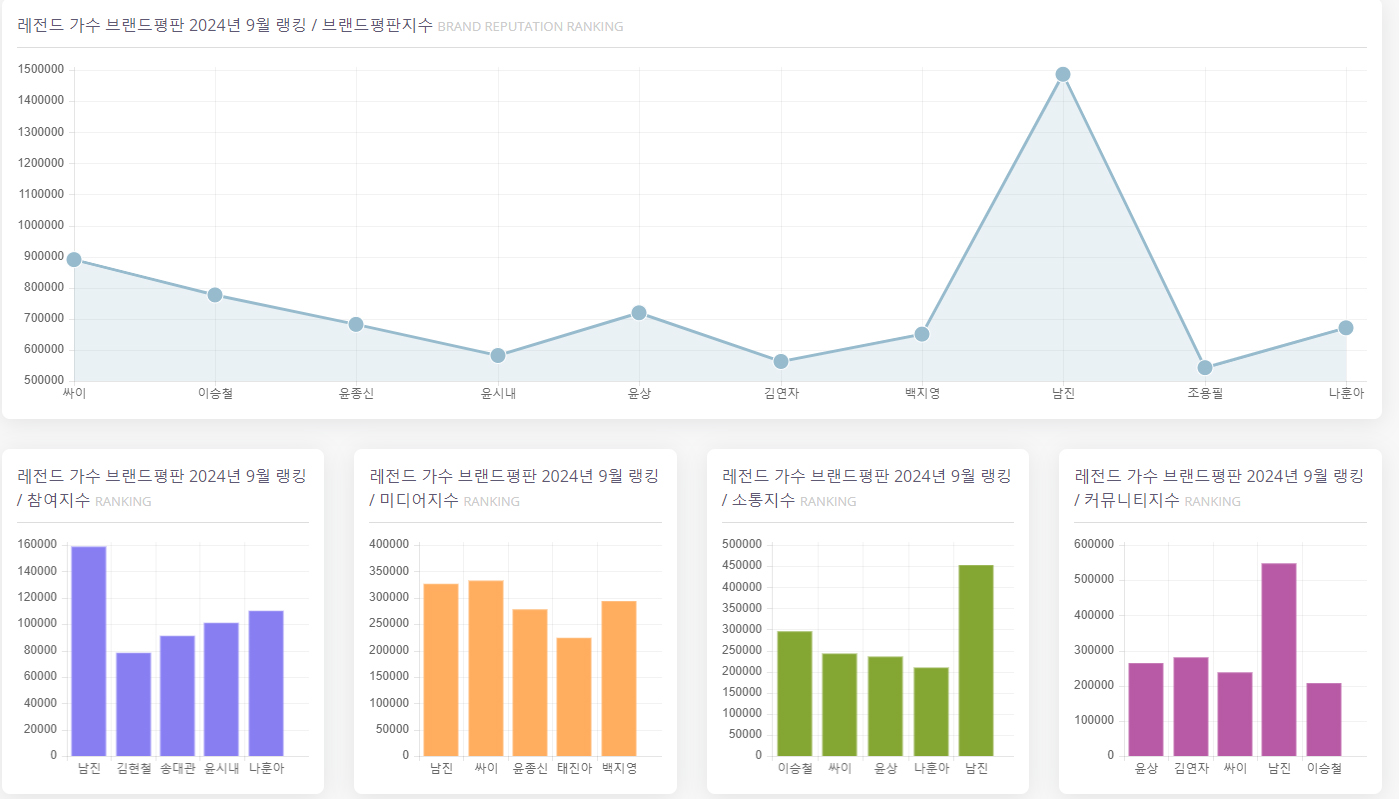Click the 윤시내 line chart marker
1399x799 pixels.
coord(498,355)
